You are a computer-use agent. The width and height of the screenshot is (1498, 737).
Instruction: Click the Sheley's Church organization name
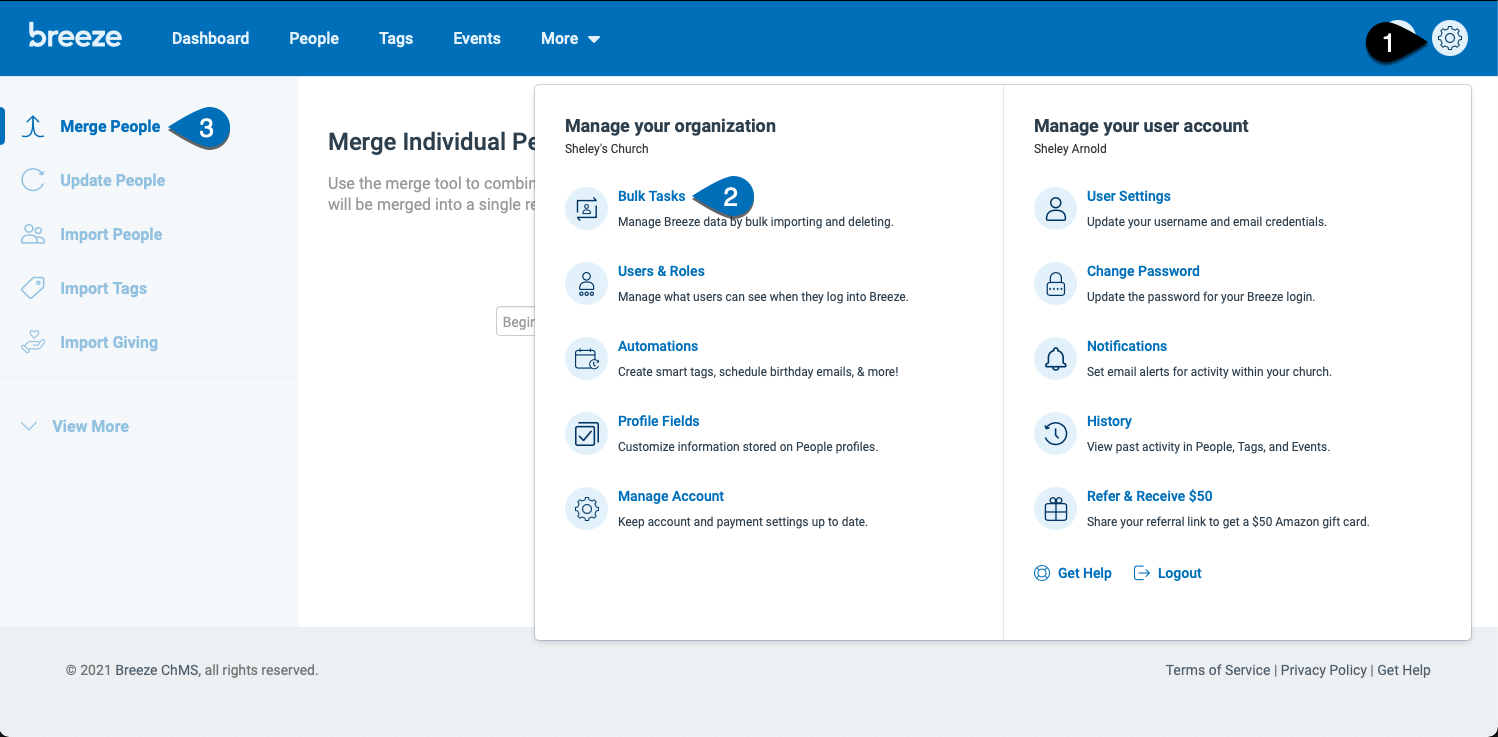[x=607, y=149]
